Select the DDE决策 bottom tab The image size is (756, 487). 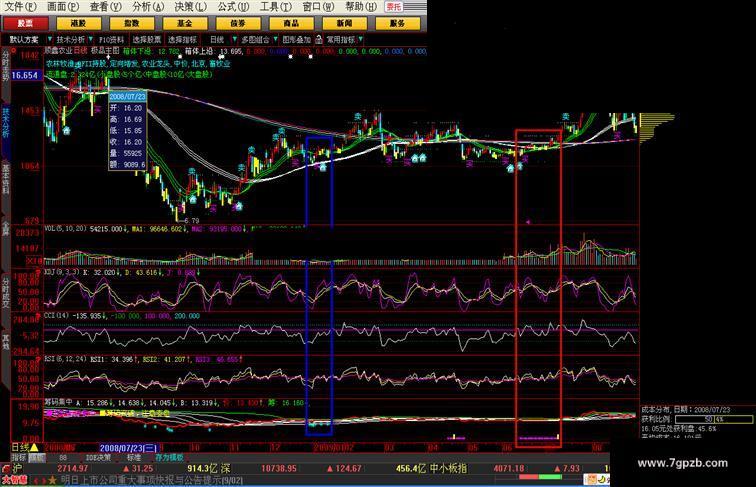(x=98, y=457)
